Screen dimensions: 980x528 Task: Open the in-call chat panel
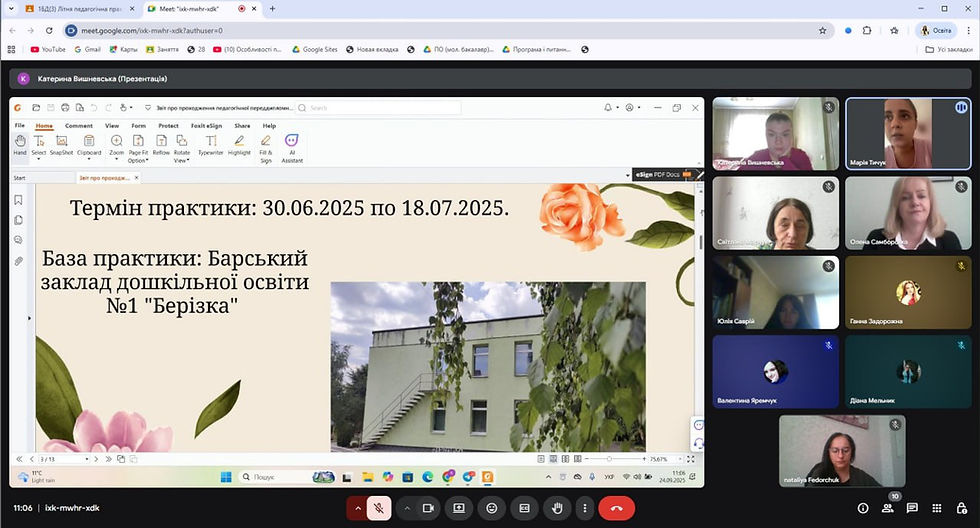[x=912, y=508]
